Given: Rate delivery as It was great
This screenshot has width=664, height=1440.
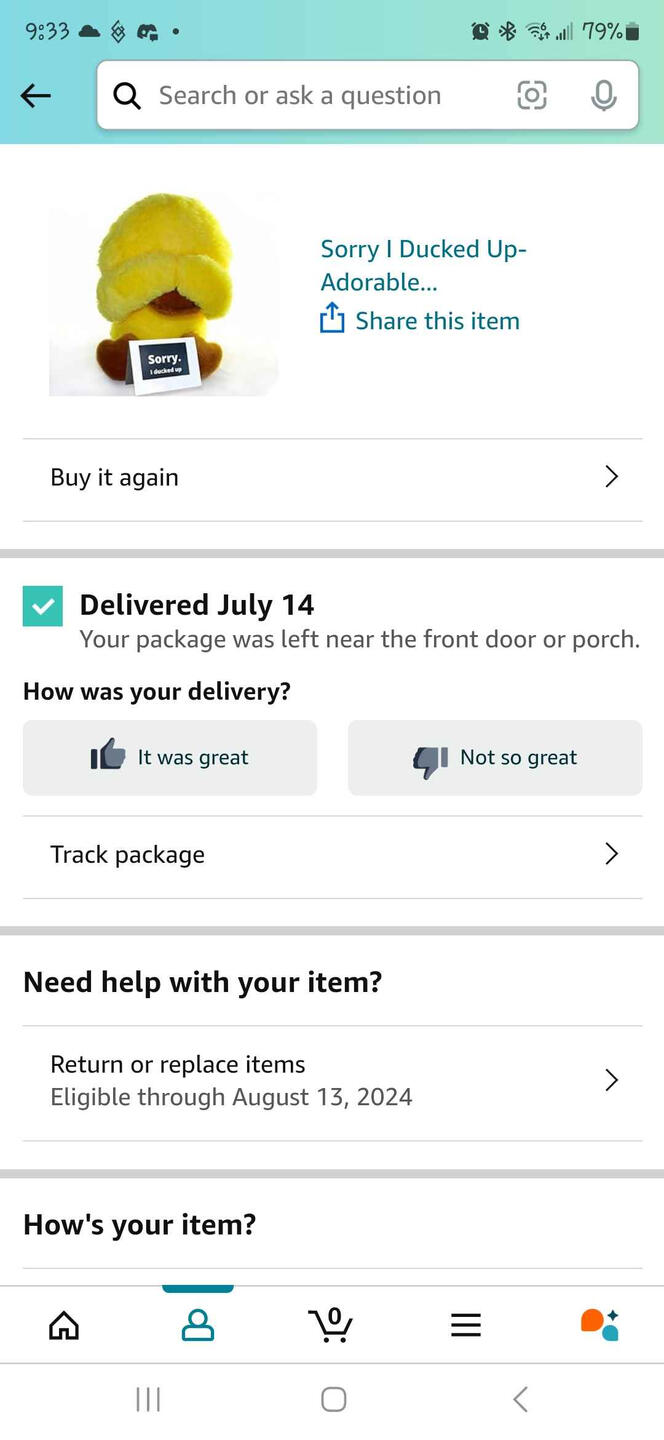Looking at the screenshot, I should pos(170,758).
